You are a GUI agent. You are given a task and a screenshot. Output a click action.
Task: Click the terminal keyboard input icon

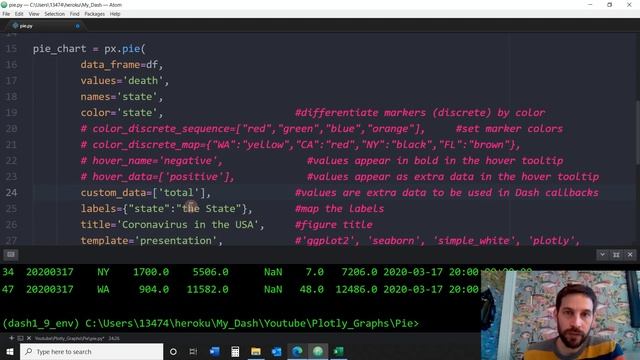(x=11, y=255)
